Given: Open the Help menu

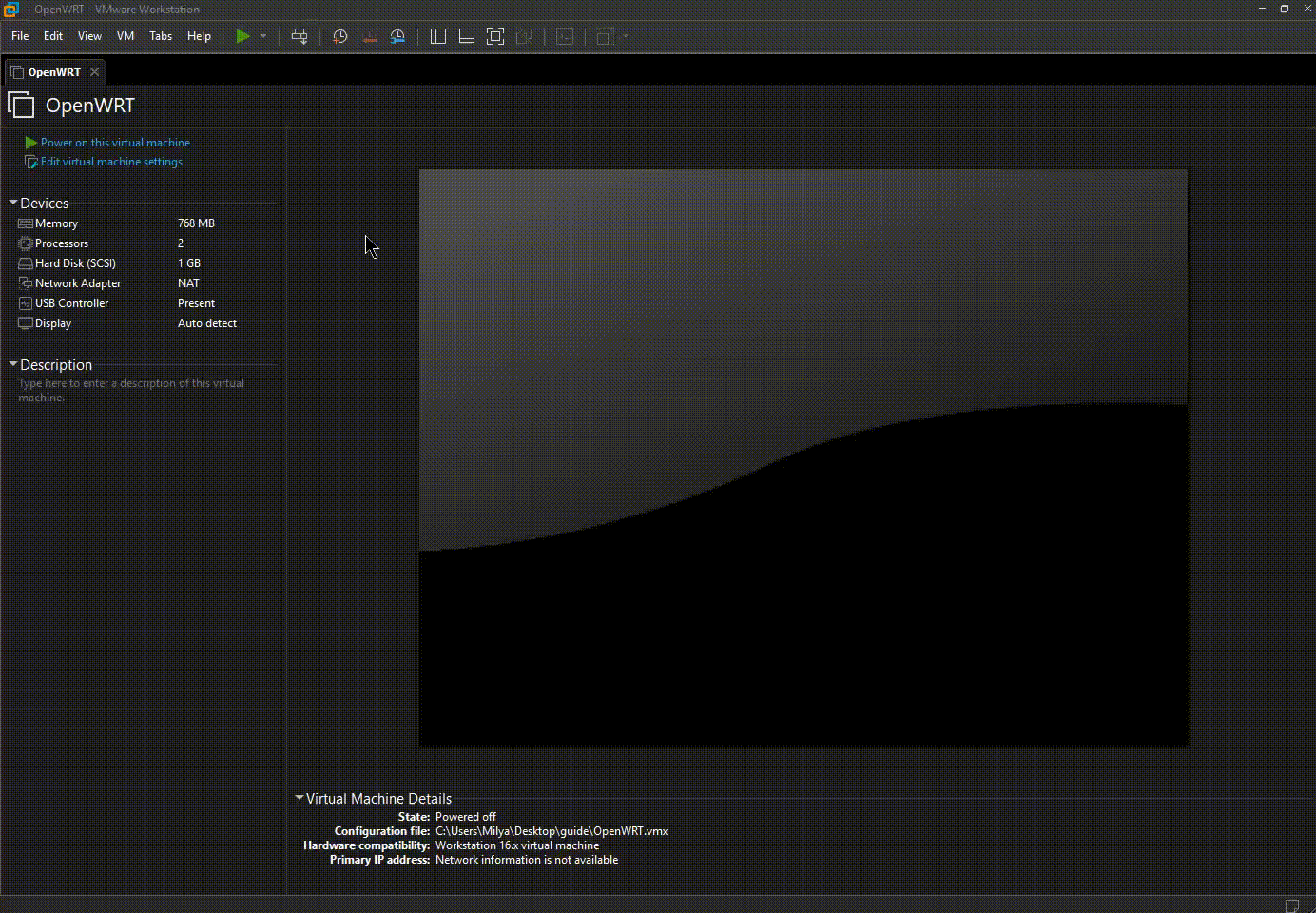Looking at the screenshot, I should [x=199, y=36].
